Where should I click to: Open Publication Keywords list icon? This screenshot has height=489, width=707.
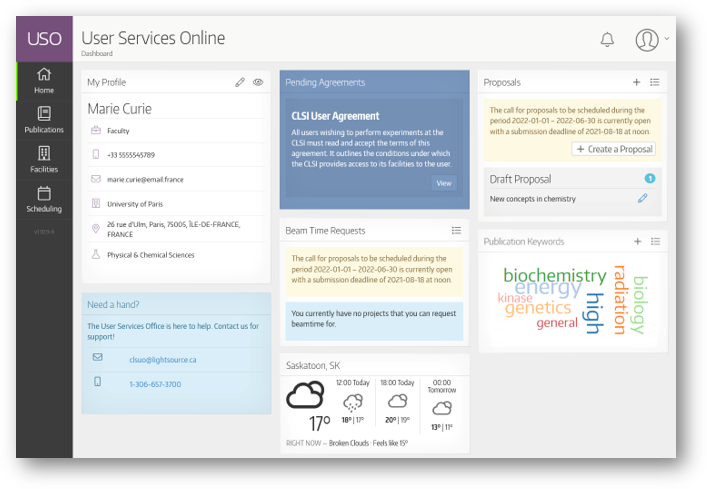[656, 242]
